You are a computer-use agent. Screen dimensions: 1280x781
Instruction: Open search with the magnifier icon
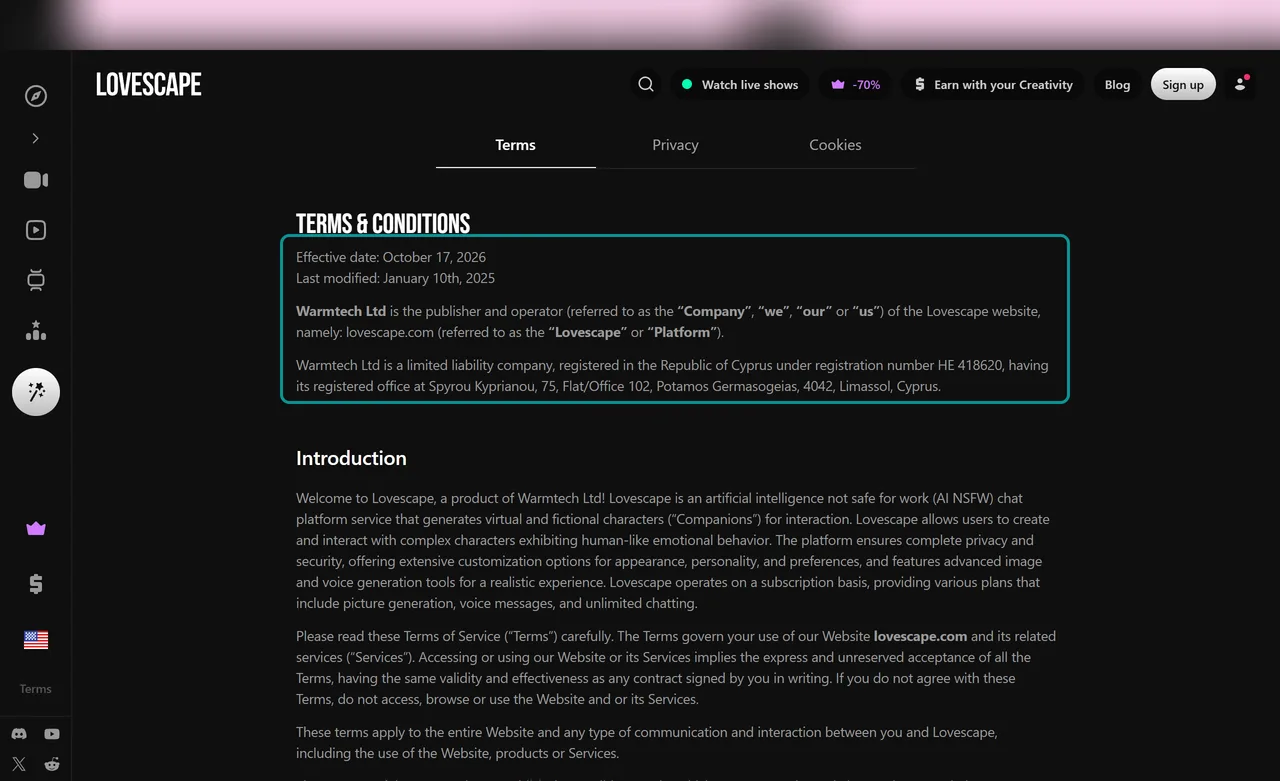tap(646, 84)
